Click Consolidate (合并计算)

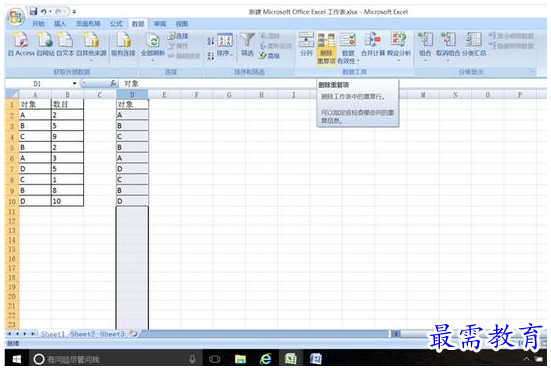373,44
